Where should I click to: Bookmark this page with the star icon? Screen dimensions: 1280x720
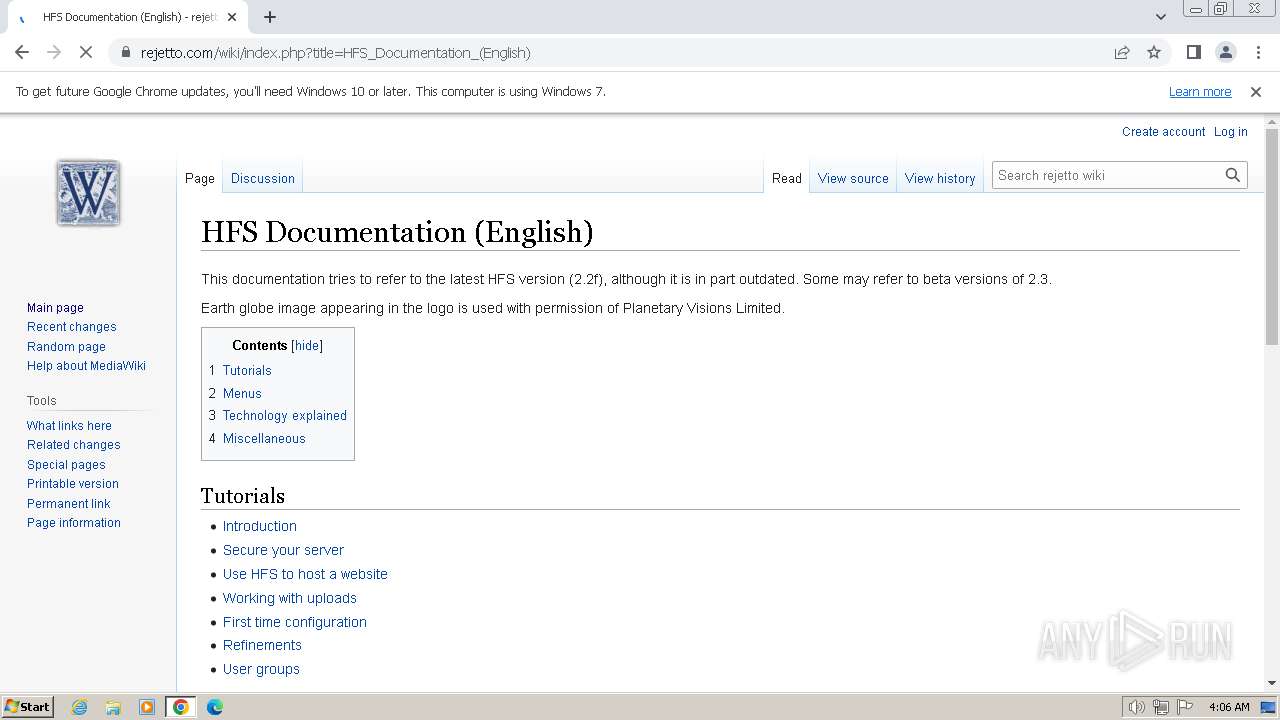[x=1154, y=52]
